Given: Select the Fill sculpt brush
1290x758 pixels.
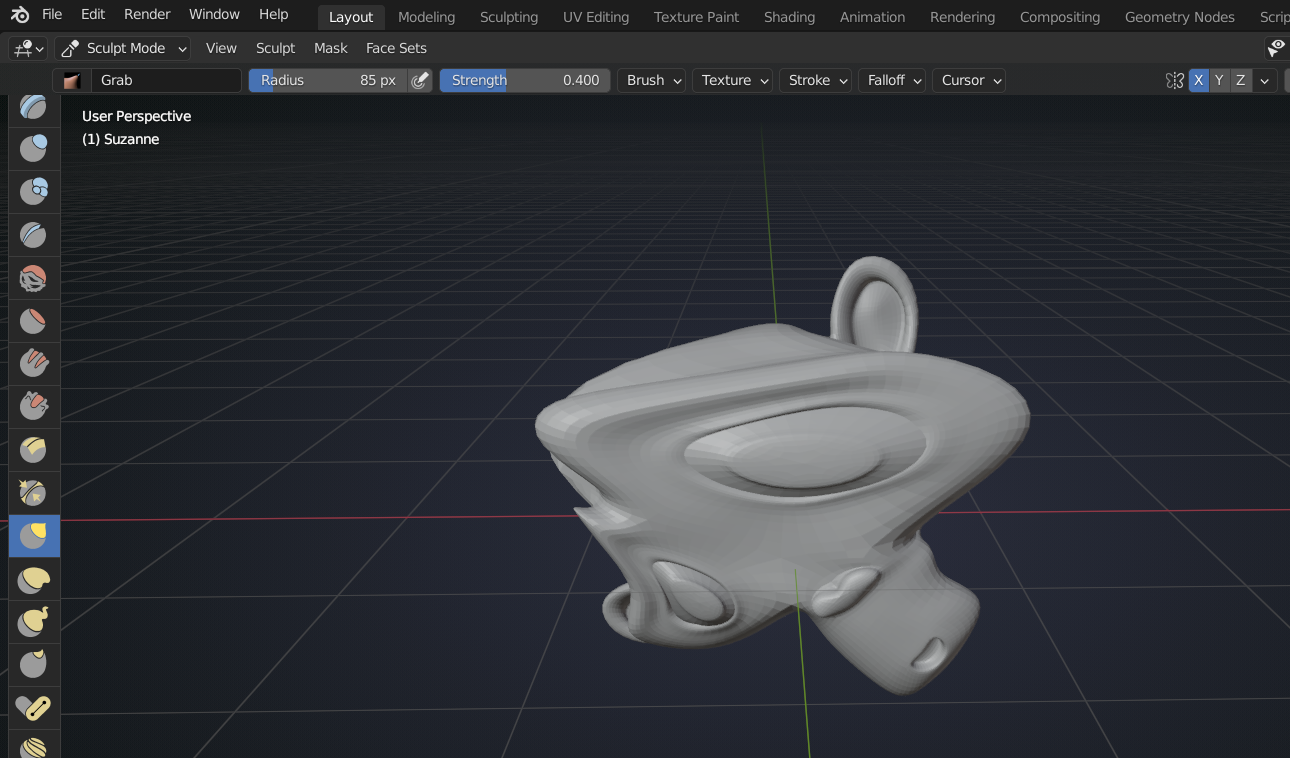Looking at the screenshot, I should (34, 364).
